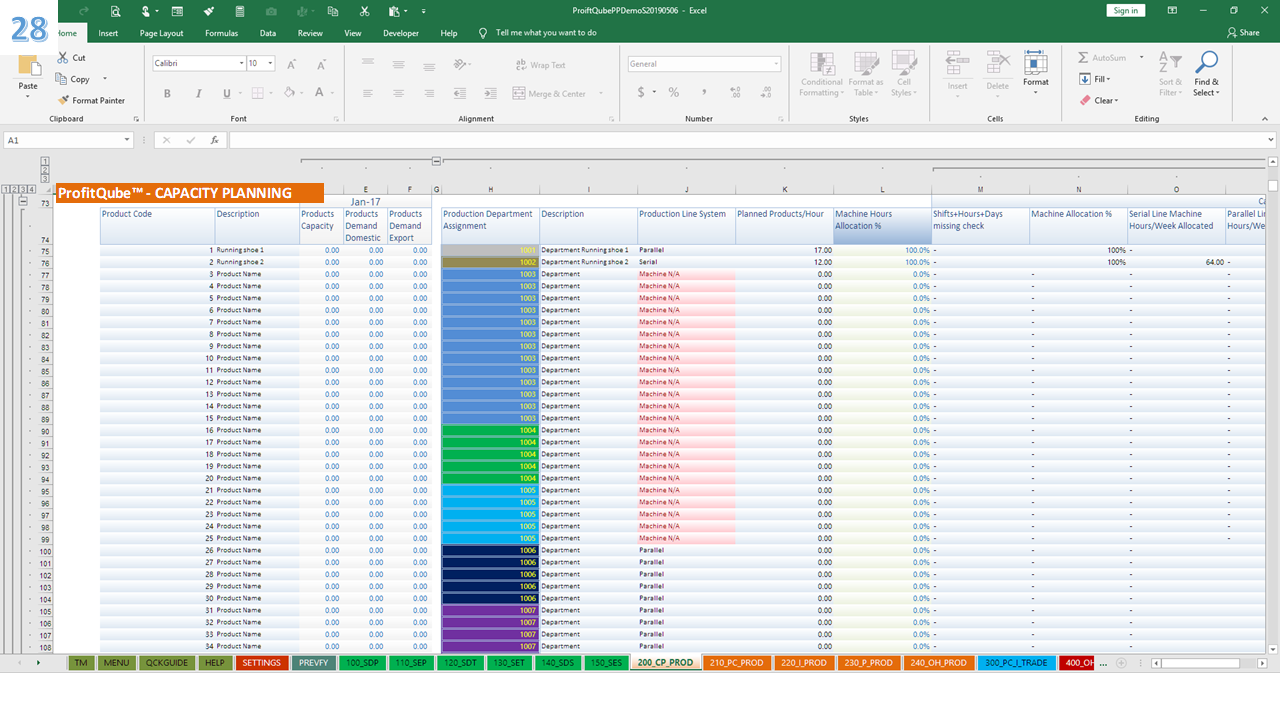Open the Insert ribbon tab
The width and height of the screenshot is (1280, 720).
click(108, 33)
